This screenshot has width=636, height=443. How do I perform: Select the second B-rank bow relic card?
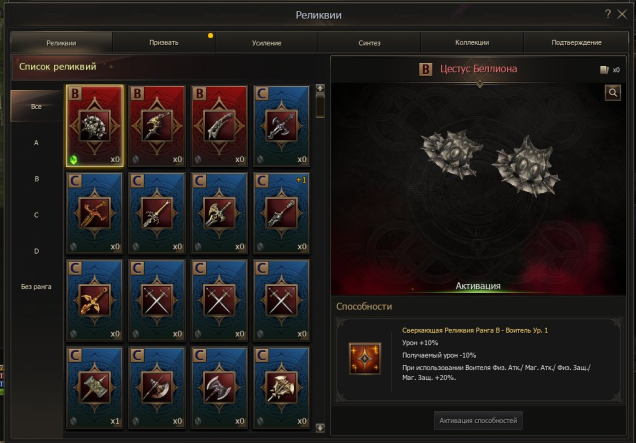coord(157,125)
